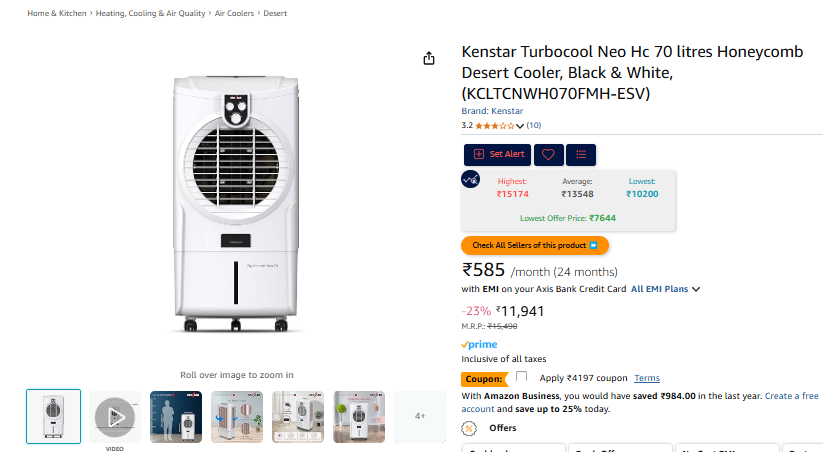Click the share icon above product image
Image resolution: width=836 pixels, height=452 pixels.
[x=429, y=58]
